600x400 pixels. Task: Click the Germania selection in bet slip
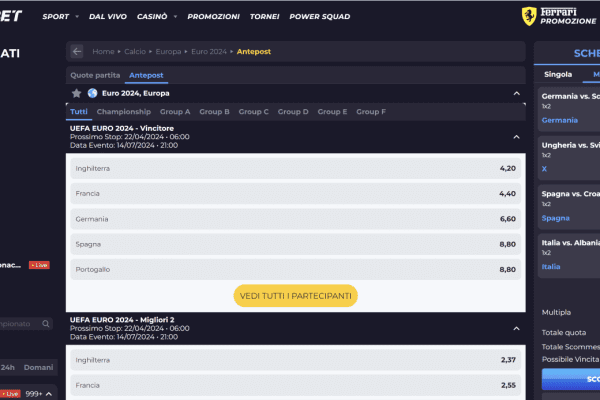pos(559,120)
